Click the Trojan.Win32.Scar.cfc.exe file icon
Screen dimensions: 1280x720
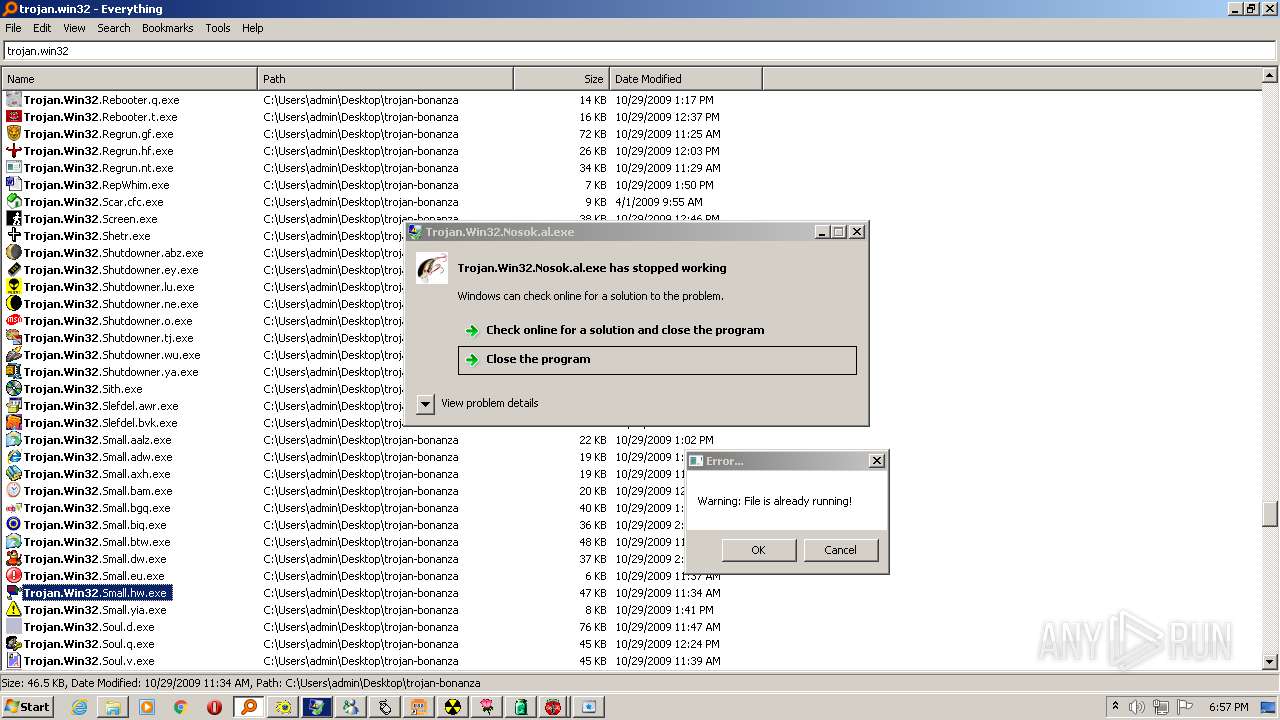(x=14, y=202)
